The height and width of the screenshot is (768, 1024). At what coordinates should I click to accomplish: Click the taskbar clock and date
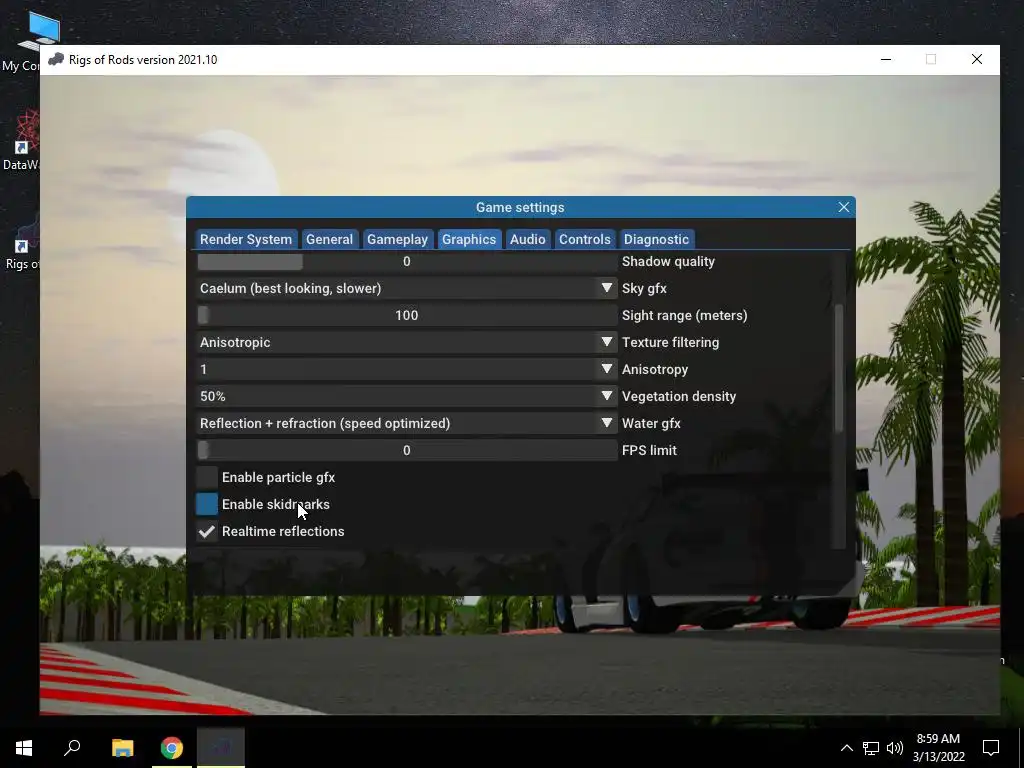pyautogui.click(x=938, y=748)
